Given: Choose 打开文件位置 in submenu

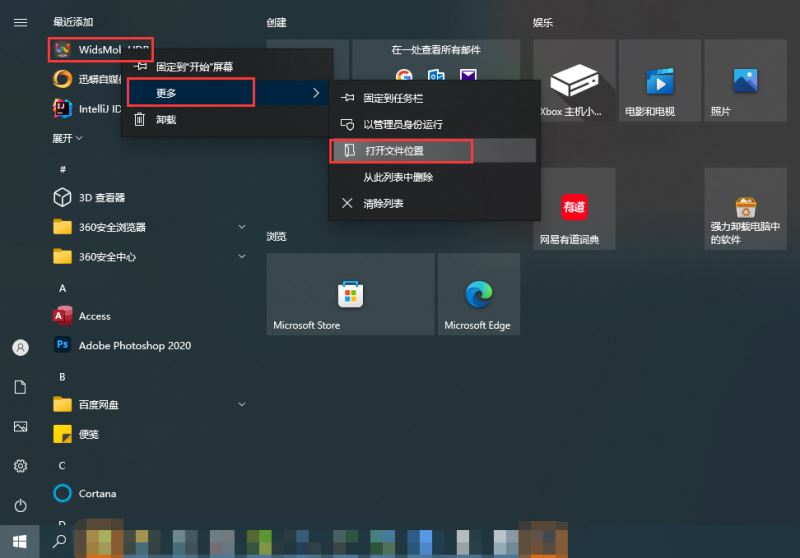Looking at the screenshot, I should (x=434, y=150).
